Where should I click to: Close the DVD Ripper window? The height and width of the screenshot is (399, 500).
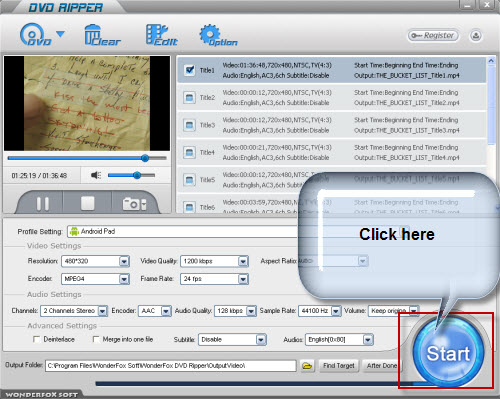[x=487, y=5]
